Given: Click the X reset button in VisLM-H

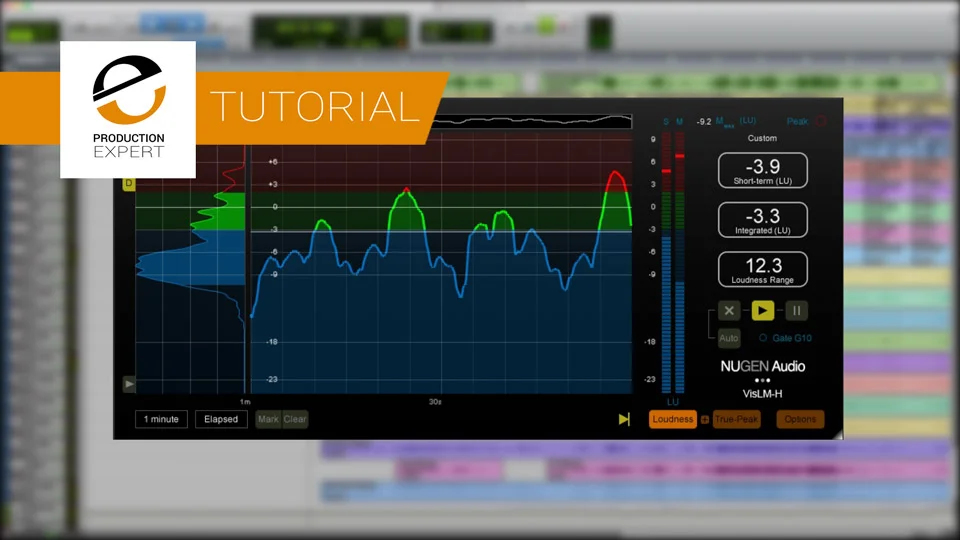Looking at the screenshot, I should 729,310.
